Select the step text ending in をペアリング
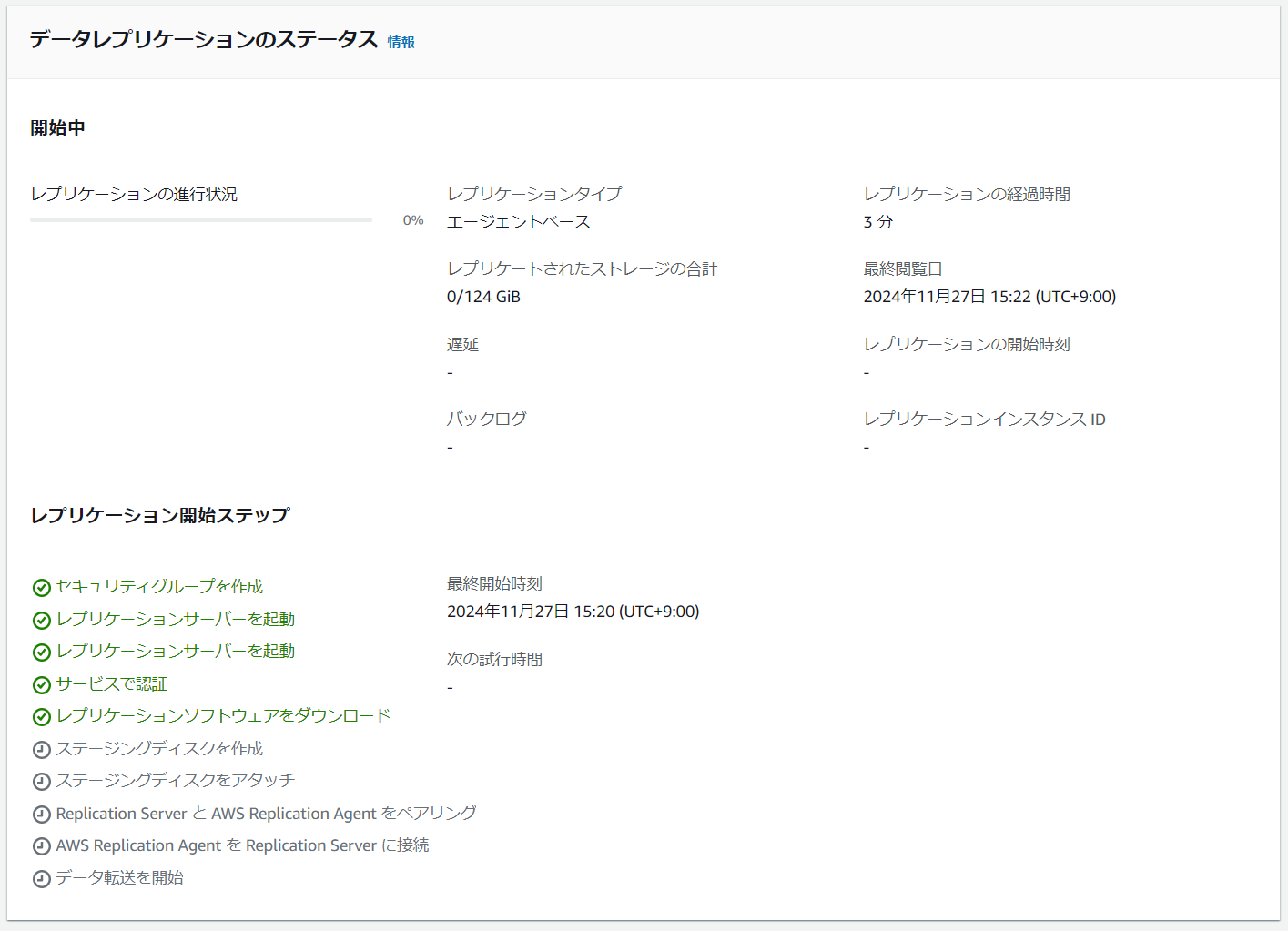The height and width of the screenshot is (931, 1288). tap(266, 813)
